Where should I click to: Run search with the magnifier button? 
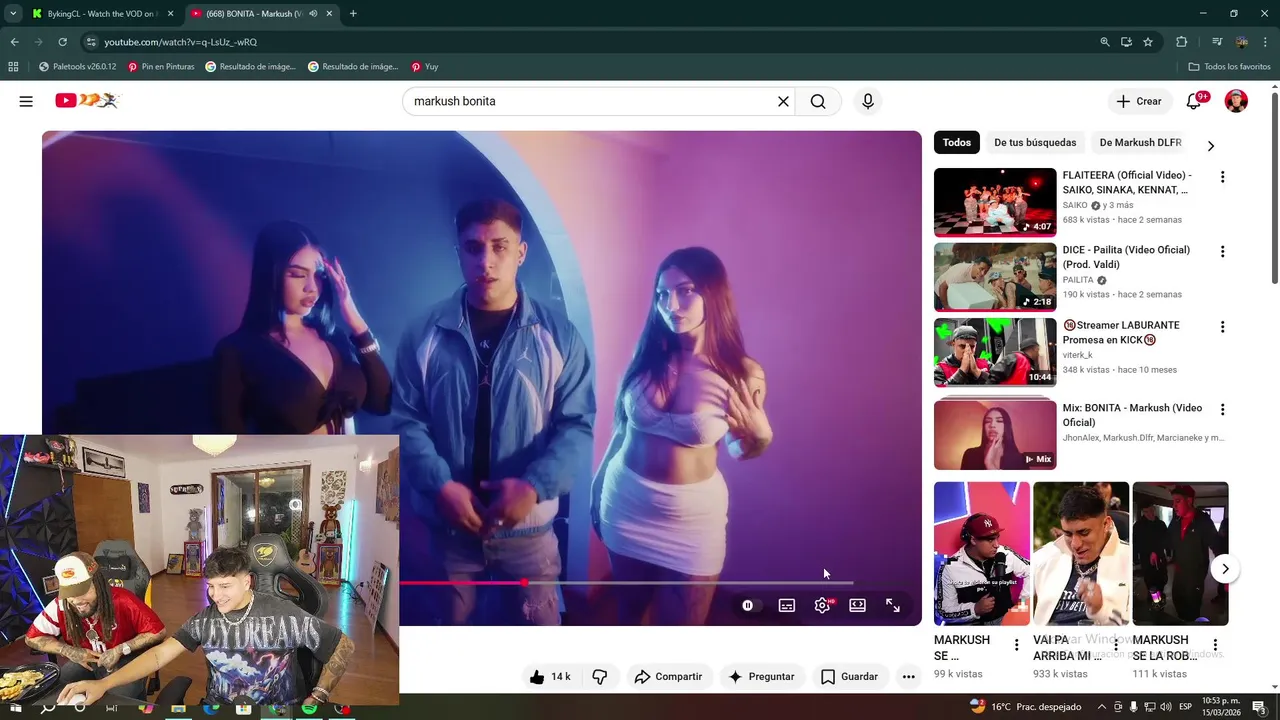818,101
